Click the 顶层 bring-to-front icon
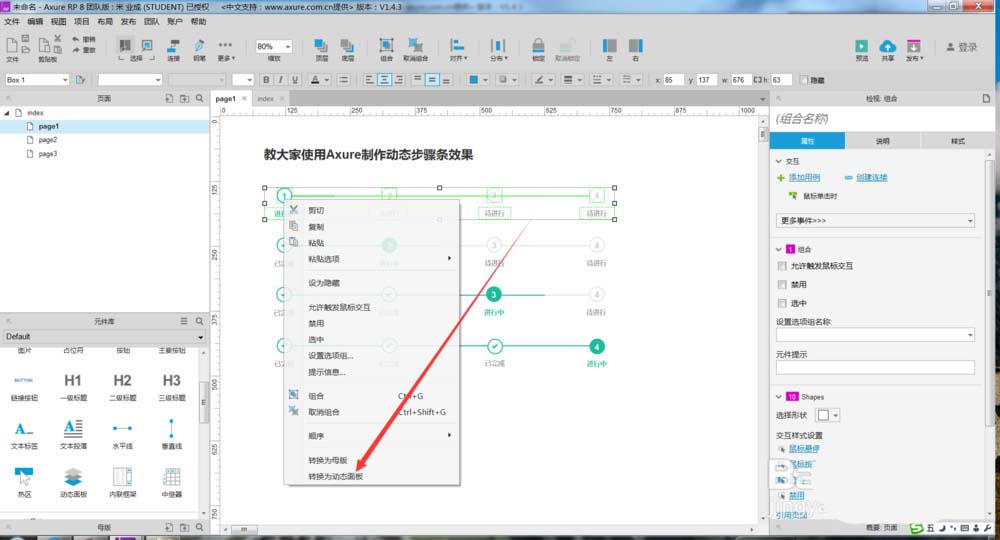This screenshot has height=540, width=1000. pyautogui.click(x=321, y=46)
